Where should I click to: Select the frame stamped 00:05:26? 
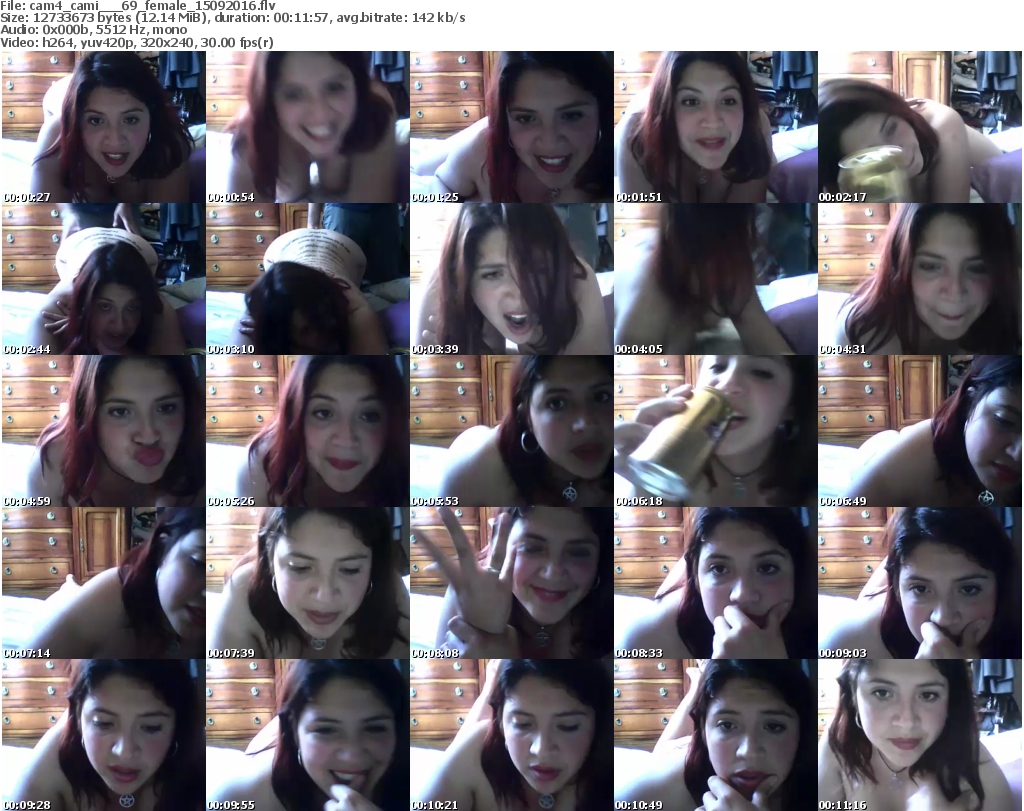(x=308, y=431)
